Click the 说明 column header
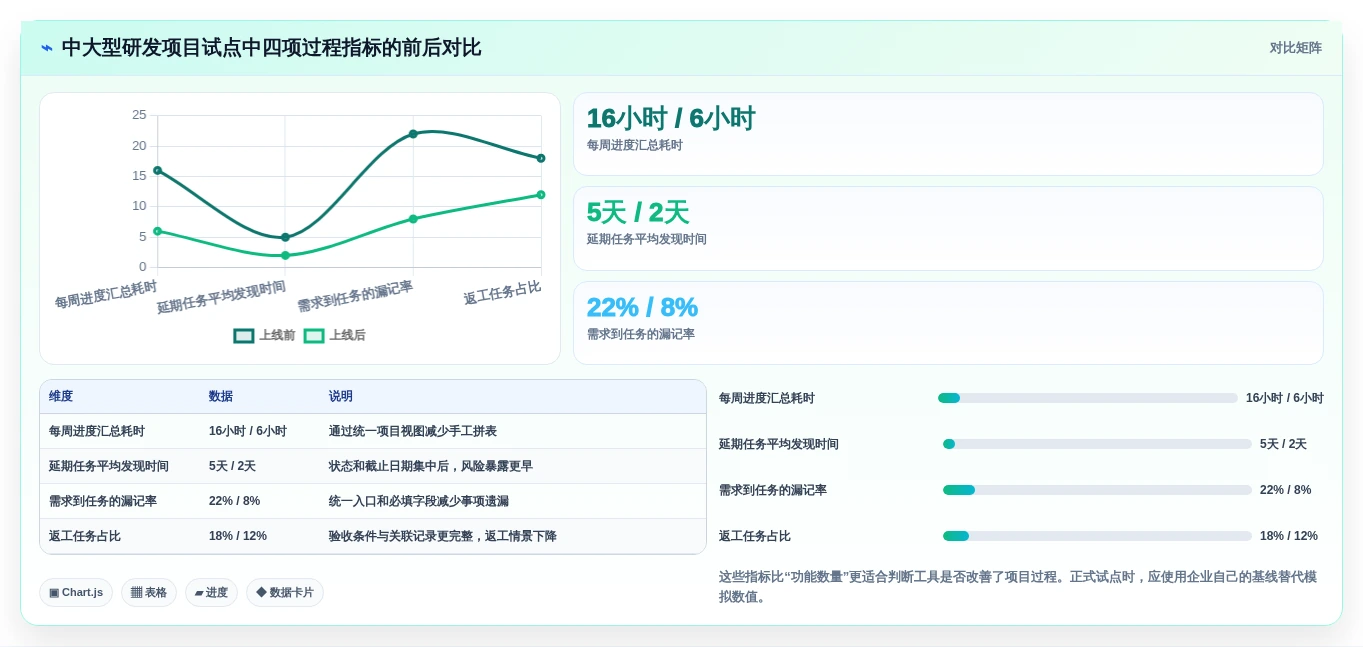 [341, 397]
